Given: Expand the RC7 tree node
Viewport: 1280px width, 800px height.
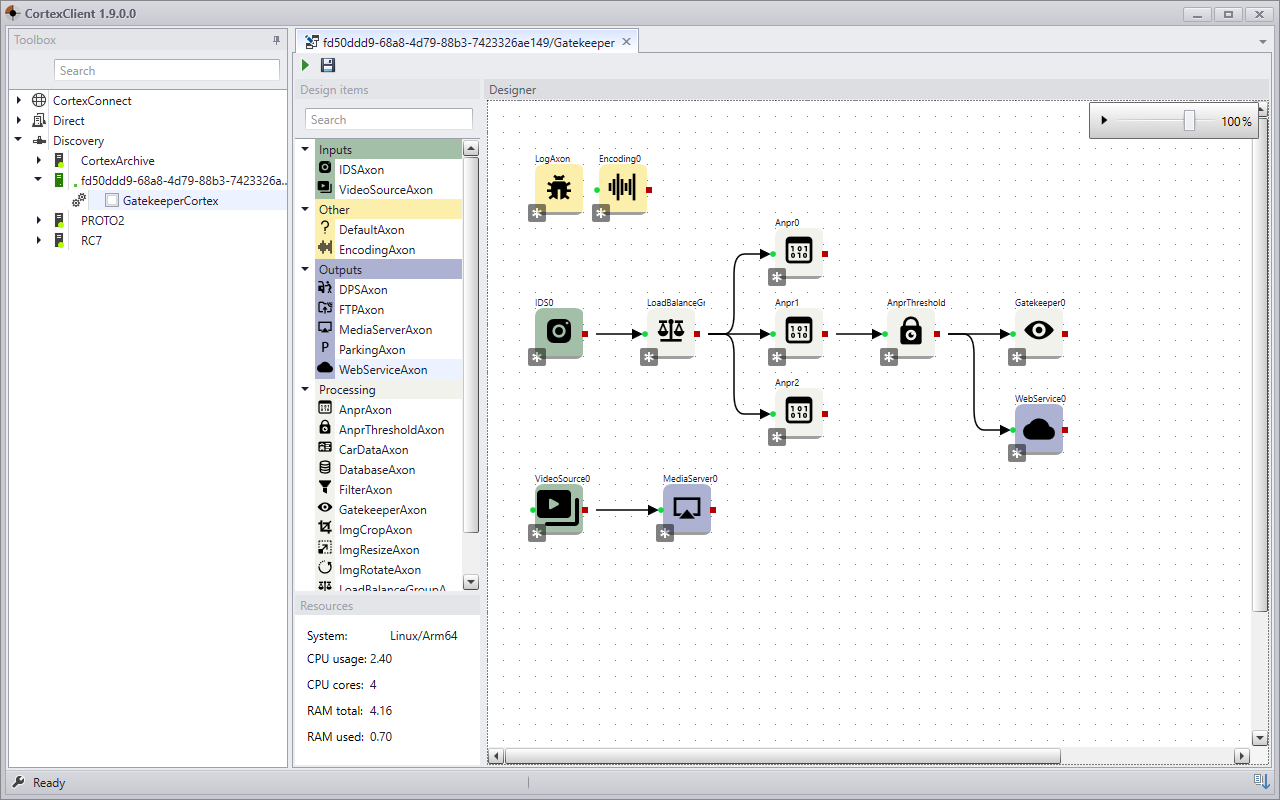Looking at the screenshot, I should [39, 241].
